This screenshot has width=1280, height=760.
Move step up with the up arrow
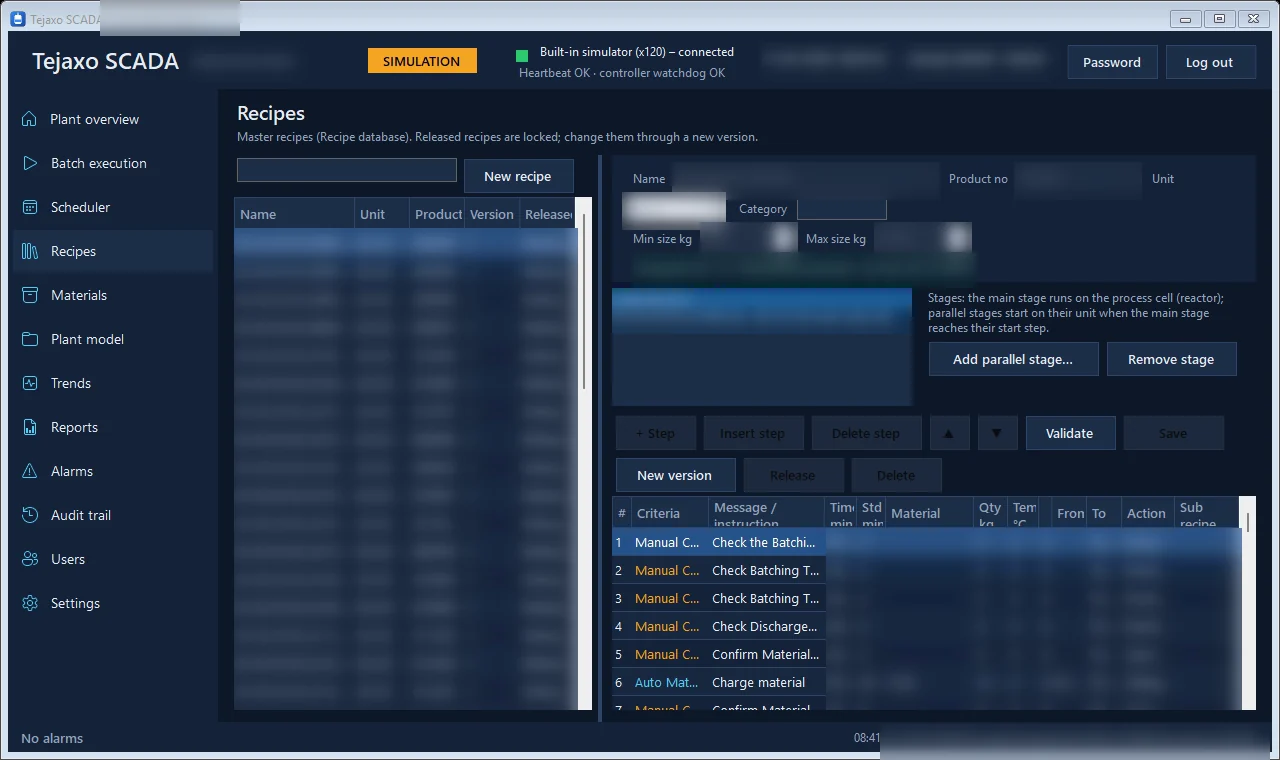pos(950,433)
